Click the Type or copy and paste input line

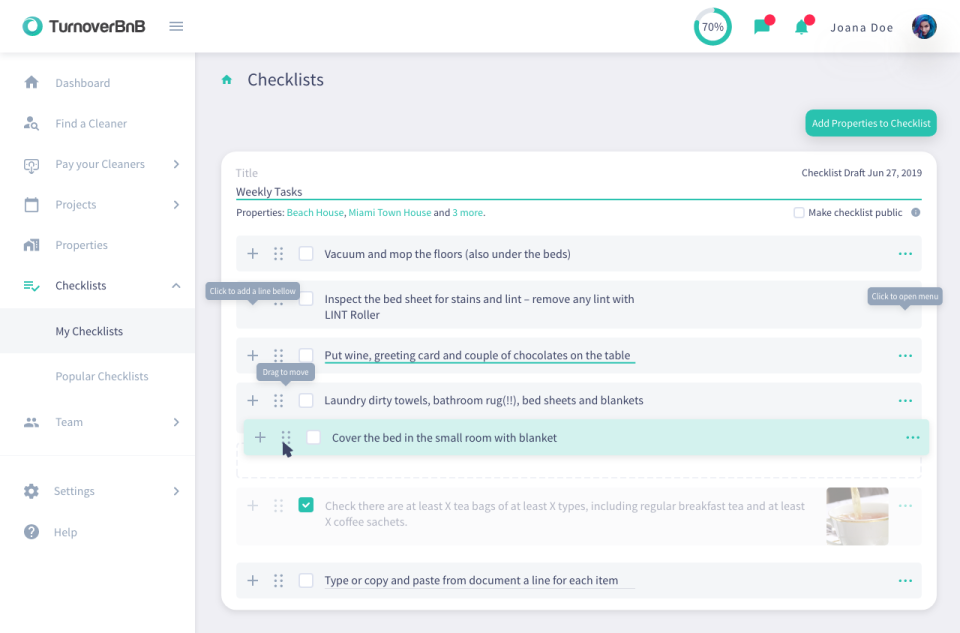pyautogui.click(x=479, y=580)
